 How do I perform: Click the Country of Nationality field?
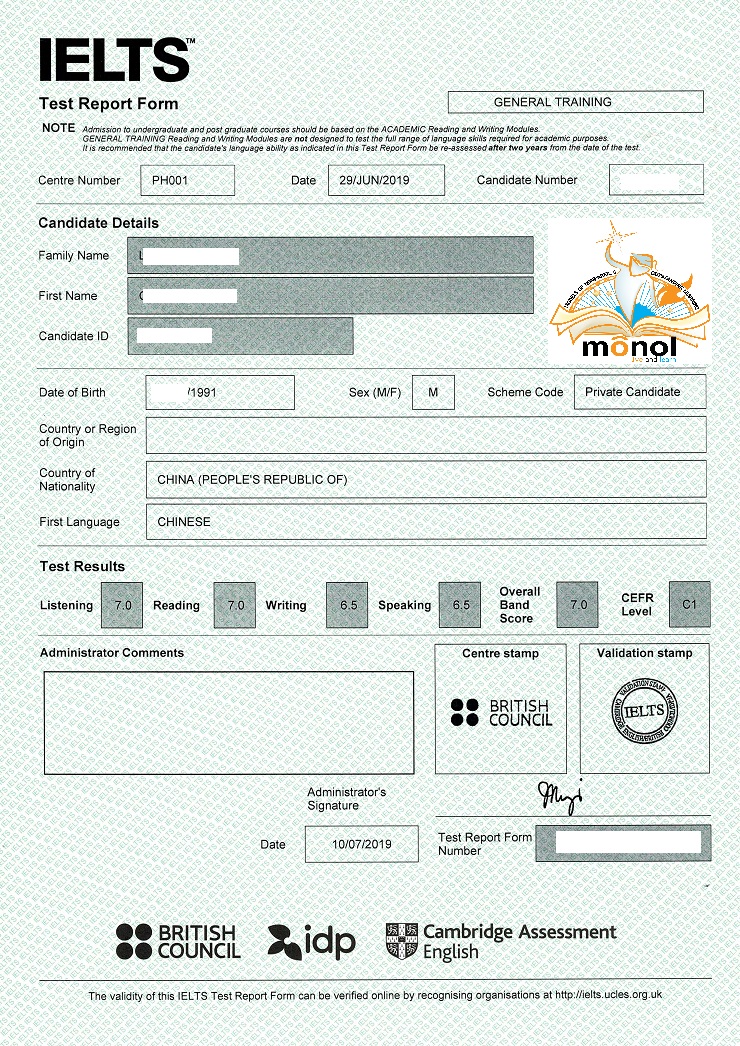426,480
